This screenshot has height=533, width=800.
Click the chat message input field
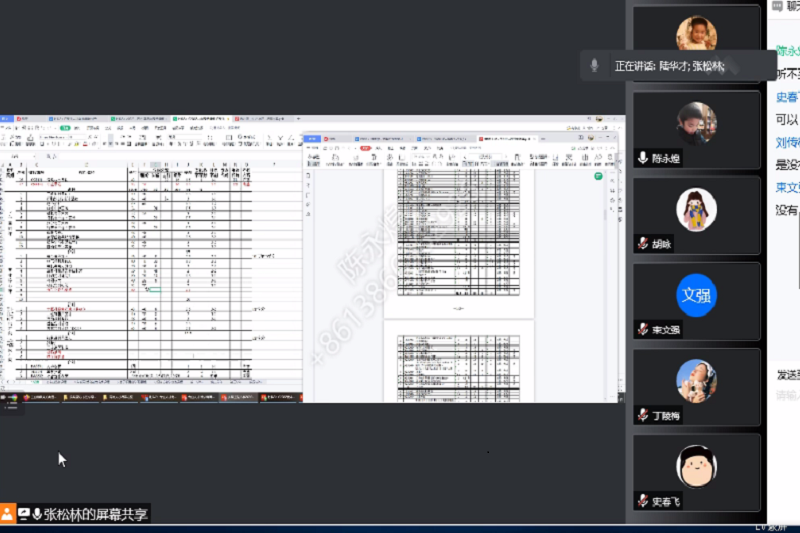point(786,395)
